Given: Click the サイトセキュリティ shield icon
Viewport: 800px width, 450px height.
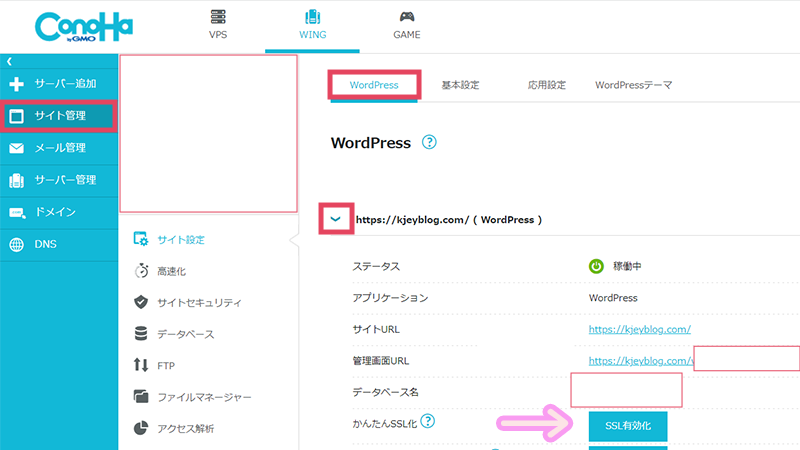Looking at the screenshot, I should pos(141,302).
